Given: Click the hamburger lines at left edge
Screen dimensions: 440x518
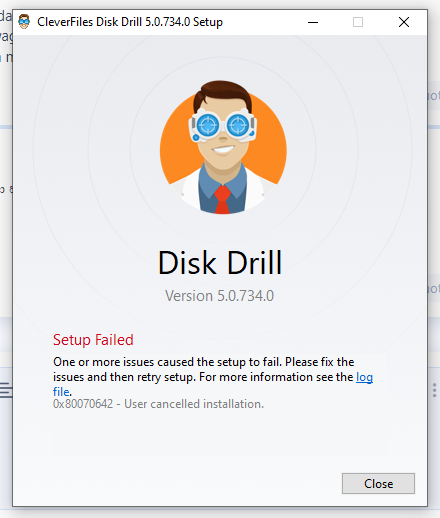Looking at the screenshot, I should click(x=6, y=390).
